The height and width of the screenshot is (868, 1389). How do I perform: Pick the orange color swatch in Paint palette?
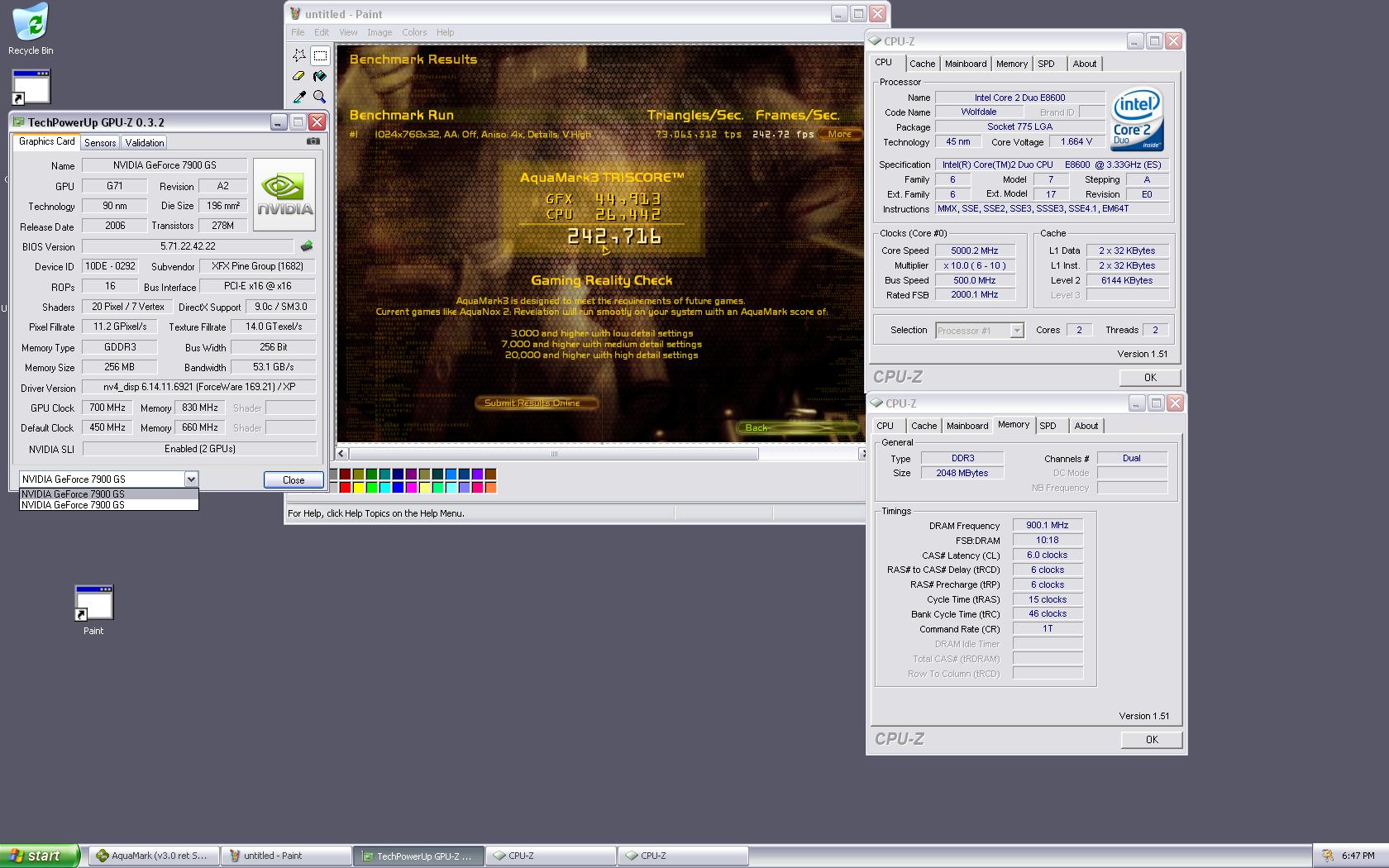tap(490, 487)
